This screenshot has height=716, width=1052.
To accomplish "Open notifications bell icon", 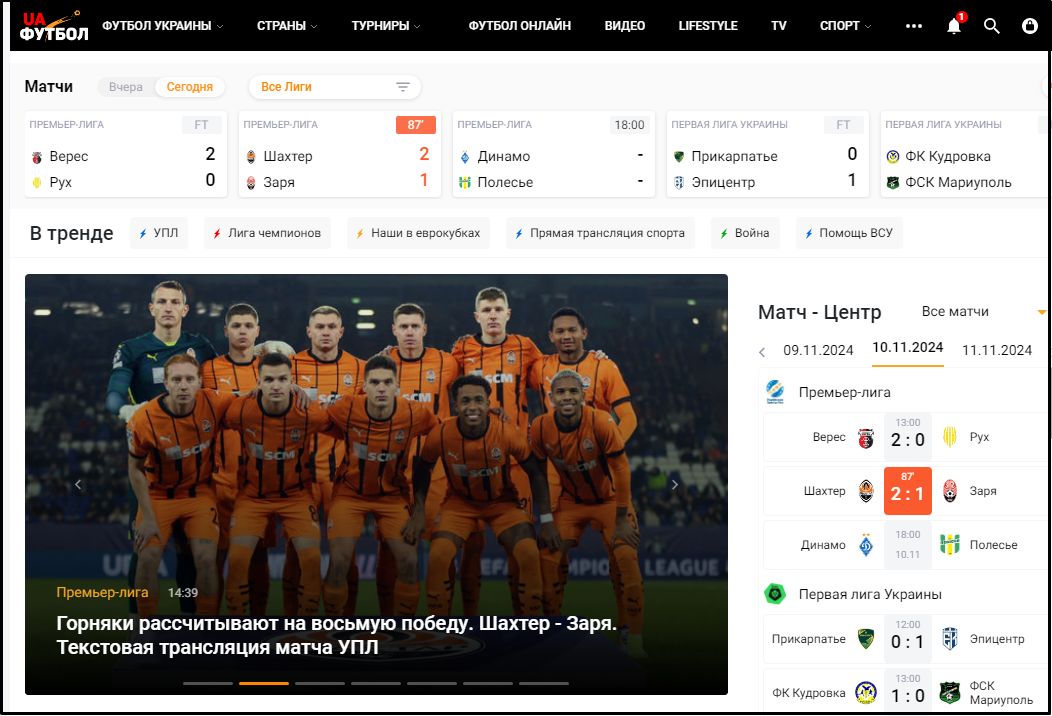I will (954, 26).
